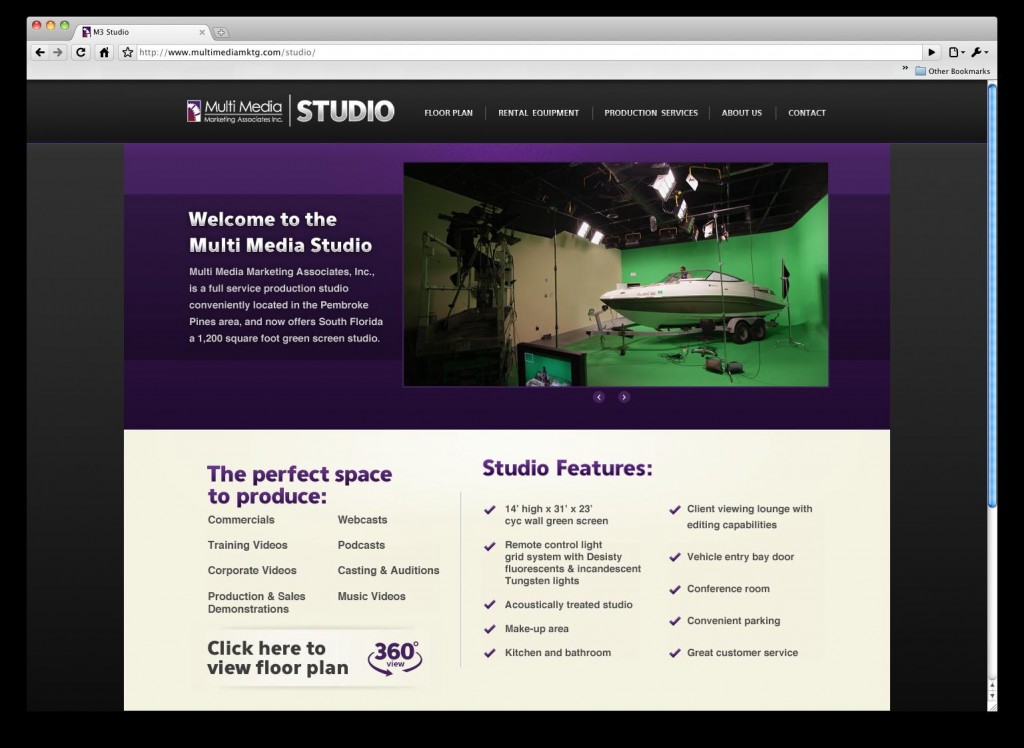Show the previous slideshow image
1024x748 pixels.
599,397
